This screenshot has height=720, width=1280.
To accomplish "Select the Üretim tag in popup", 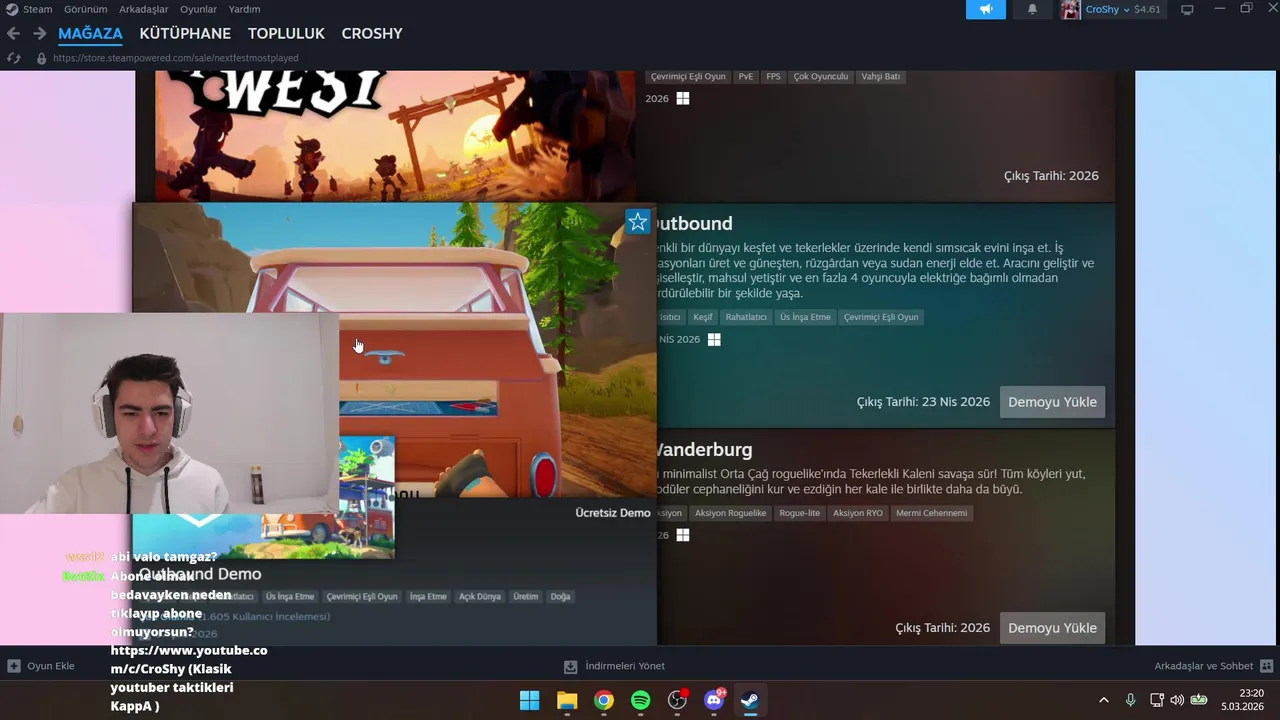I will [525, 597].
